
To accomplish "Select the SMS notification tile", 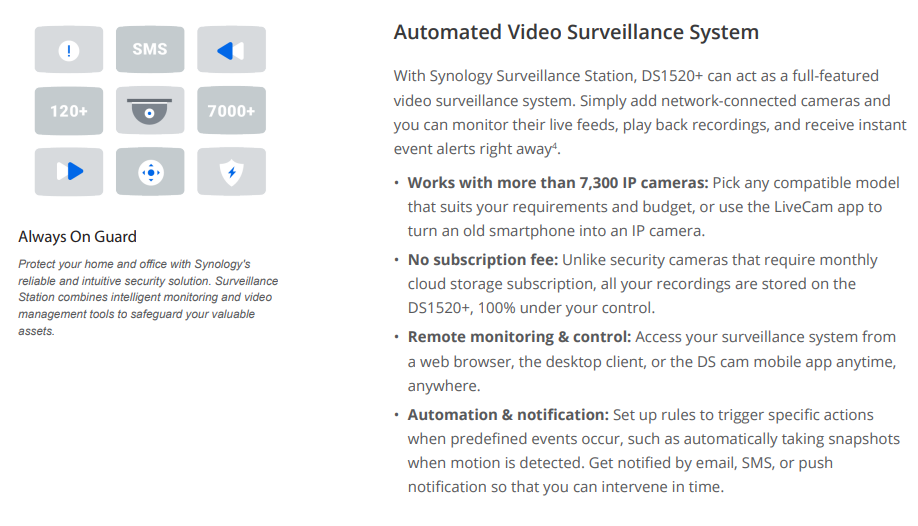I will click(x=150, y=50).
